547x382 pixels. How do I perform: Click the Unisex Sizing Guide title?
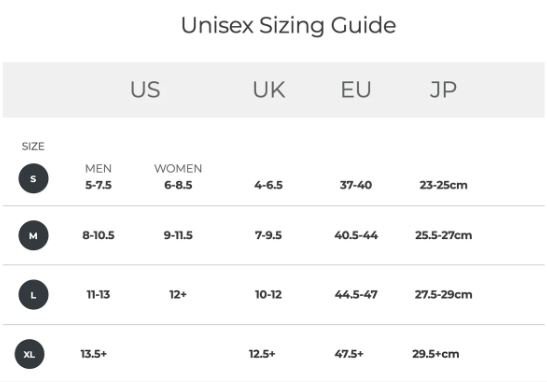click(289, 26)
